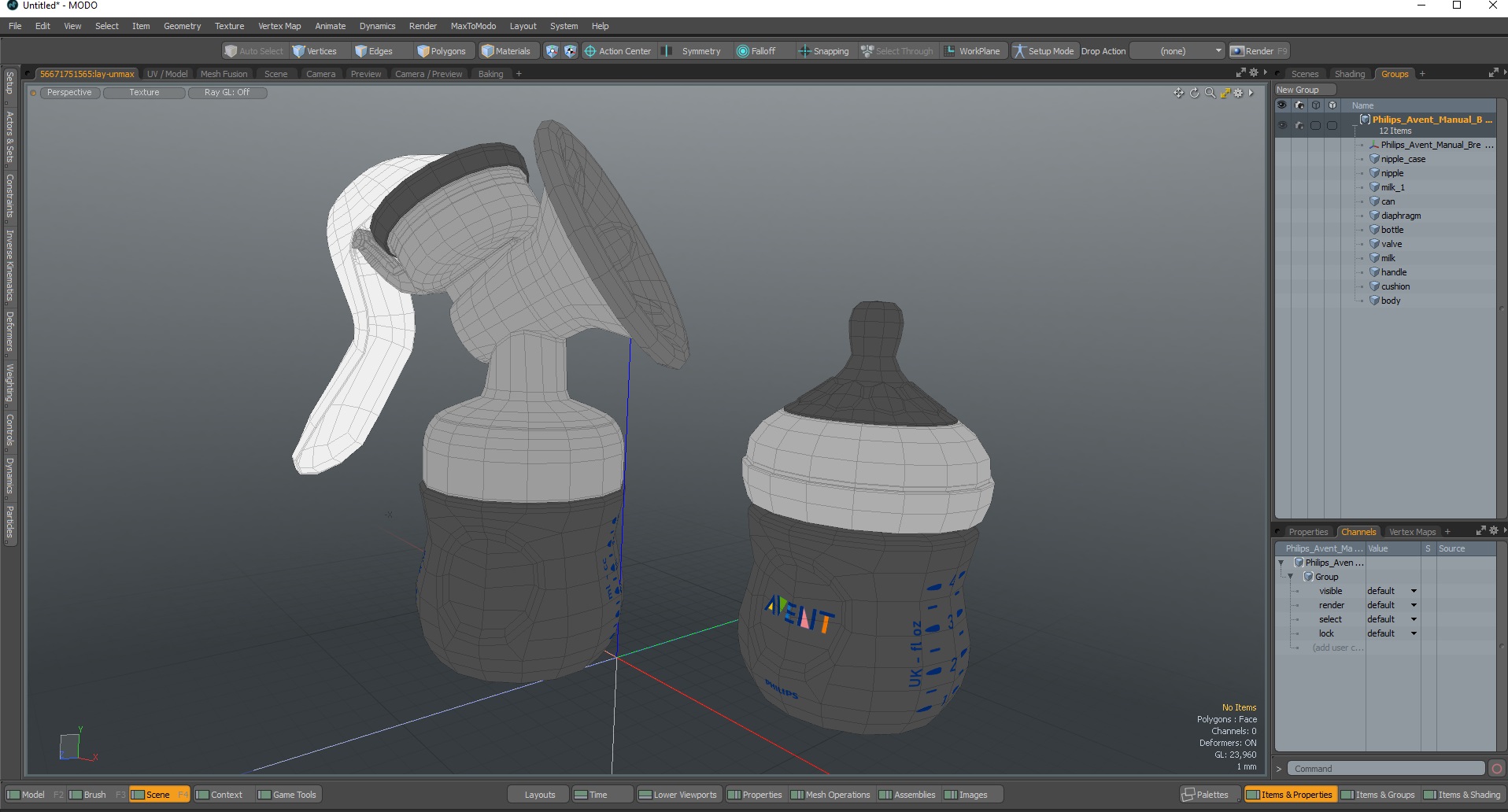Toggle the group's select checkbox

[1315, 125]
